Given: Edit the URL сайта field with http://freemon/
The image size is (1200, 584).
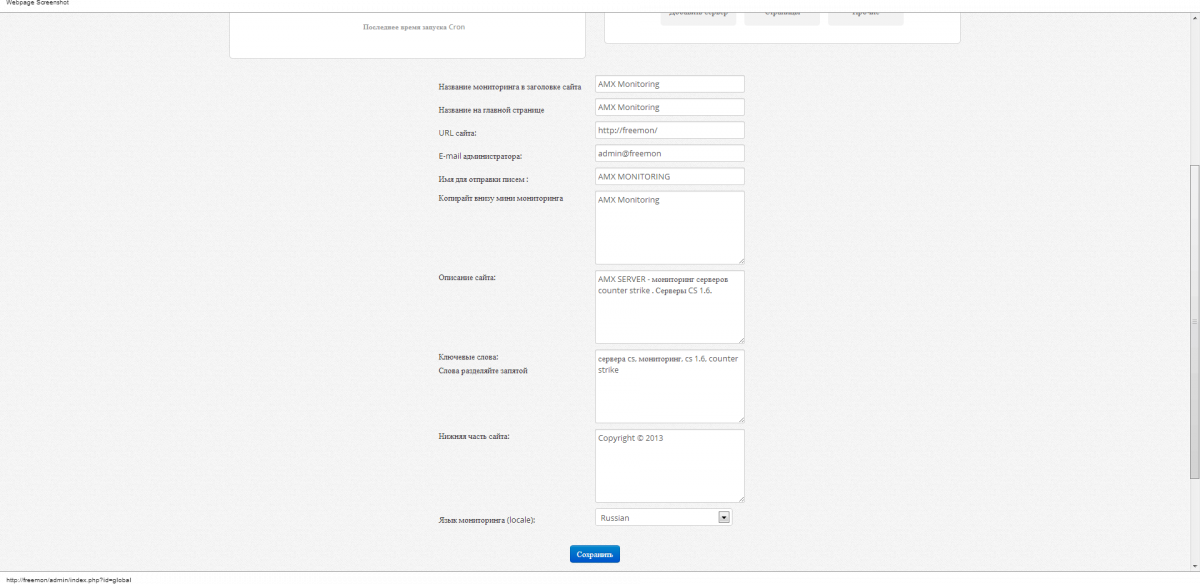Looking at the screenshot, I should (x=669, y=130).
